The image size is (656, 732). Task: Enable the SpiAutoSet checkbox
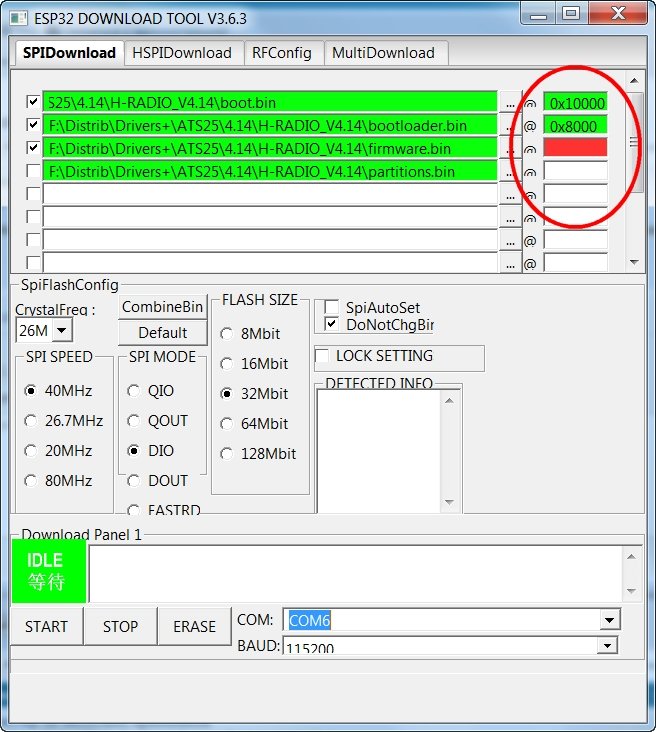[332, 307]
